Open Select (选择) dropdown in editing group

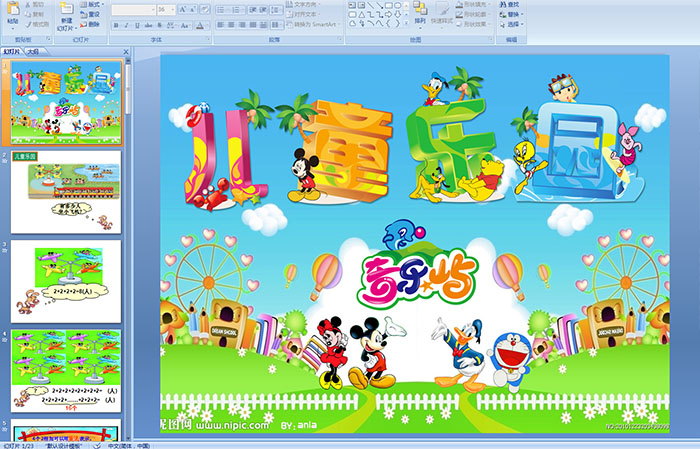511,24
